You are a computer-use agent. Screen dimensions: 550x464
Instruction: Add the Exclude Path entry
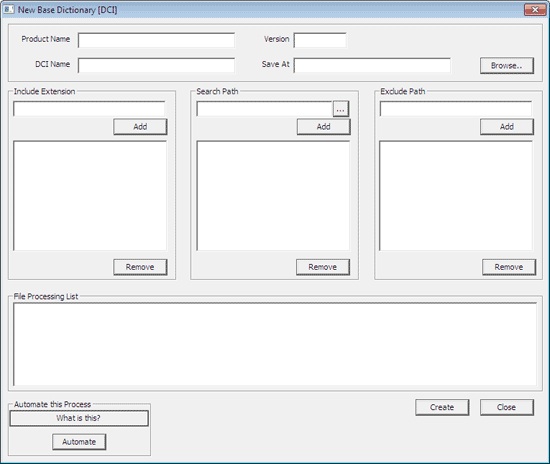coord(507,127)
